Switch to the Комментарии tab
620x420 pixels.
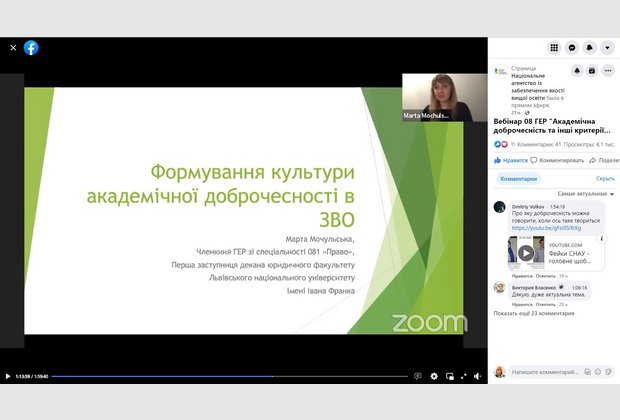[519, 179]
